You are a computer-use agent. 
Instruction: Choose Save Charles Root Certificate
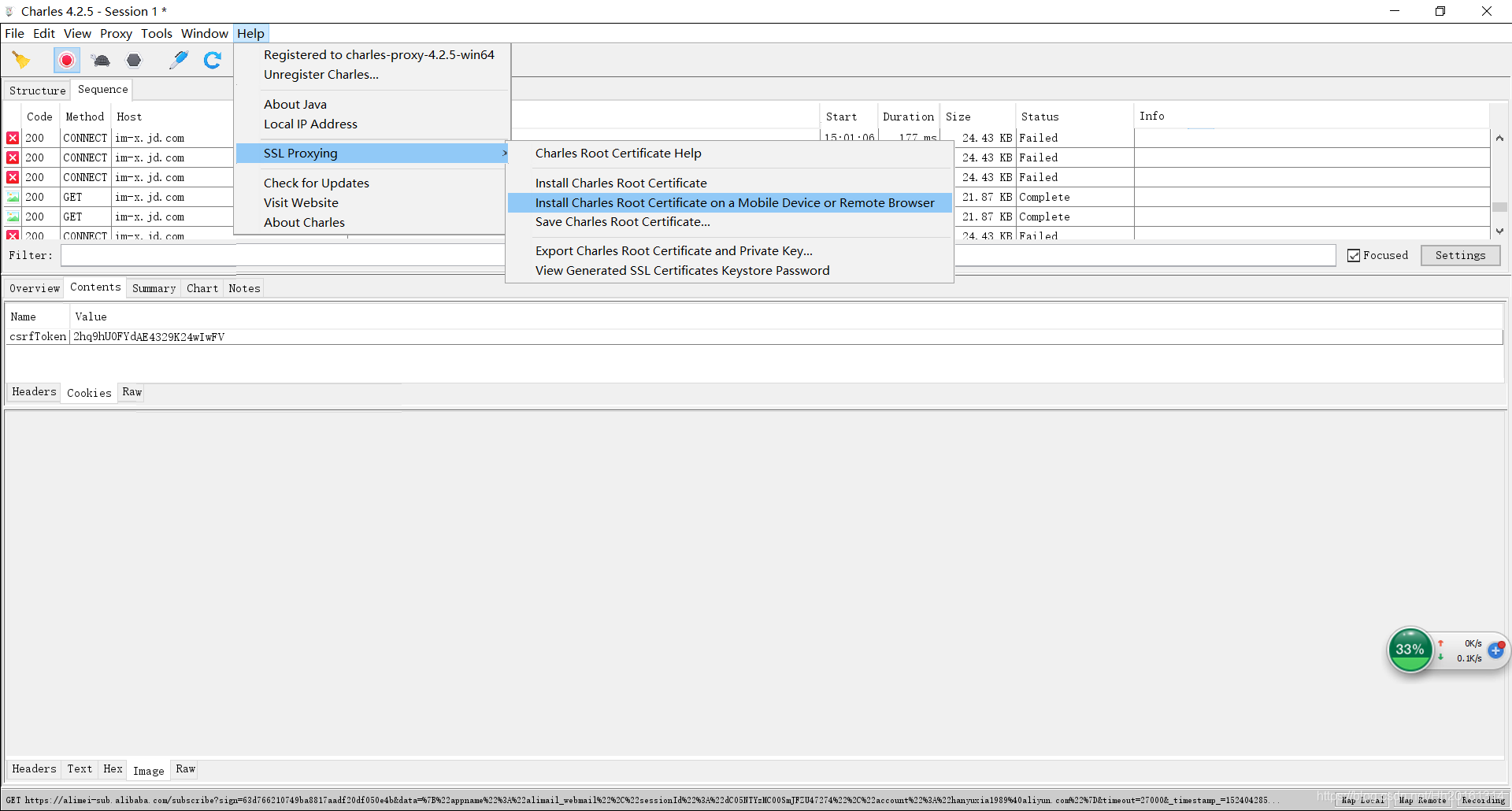(x=623, y=221)
